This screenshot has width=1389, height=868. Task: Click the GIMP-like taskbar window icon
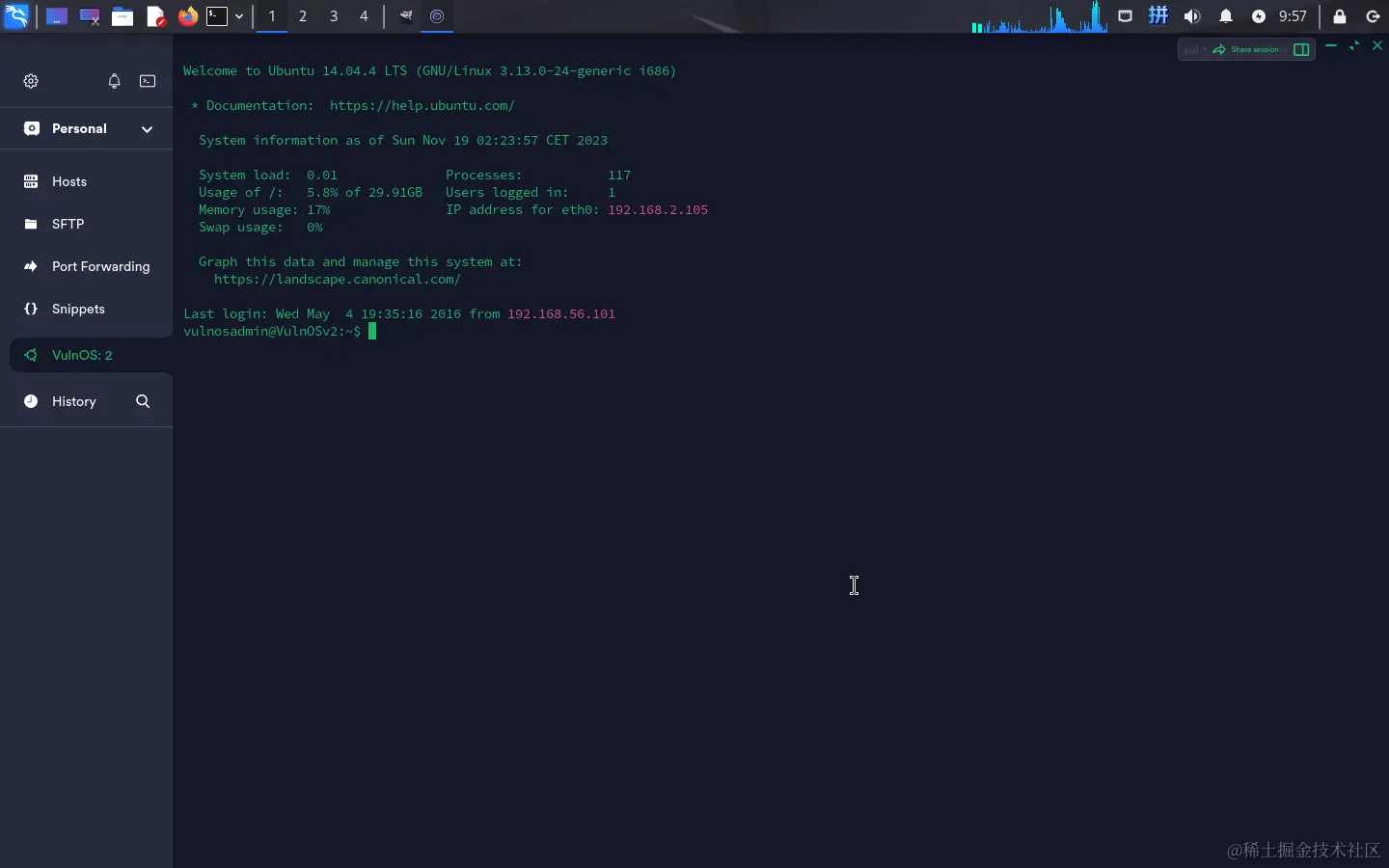click(406, 16)
